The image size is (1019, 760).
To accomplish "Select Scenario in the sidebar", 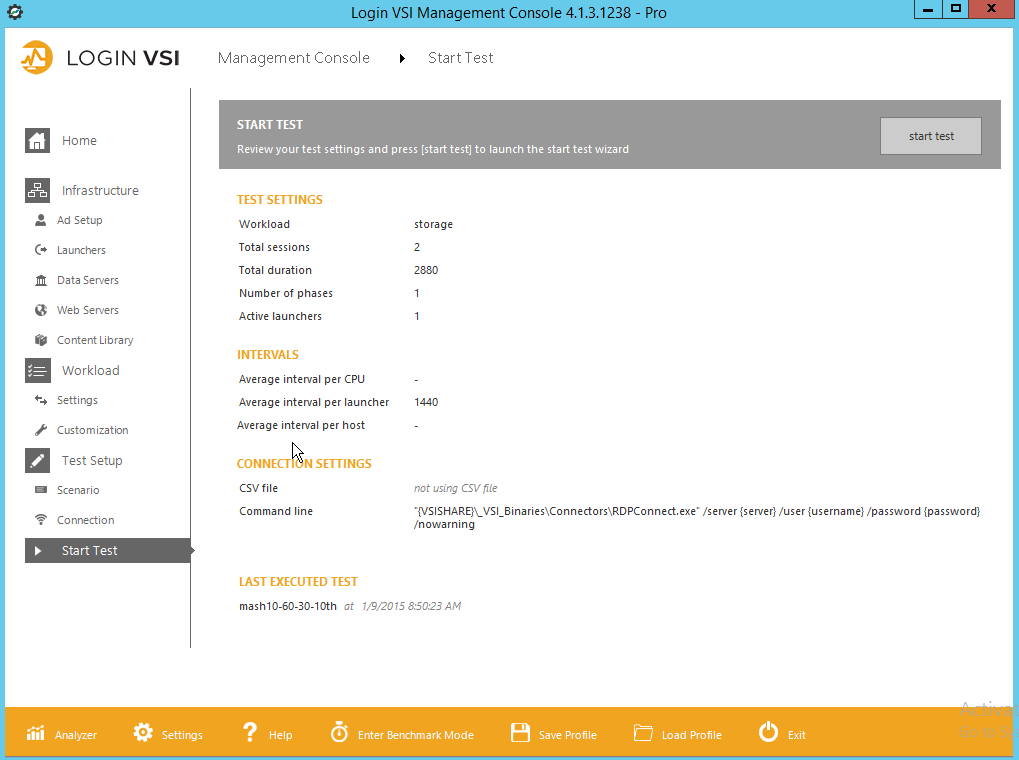I will pos(78,490).
